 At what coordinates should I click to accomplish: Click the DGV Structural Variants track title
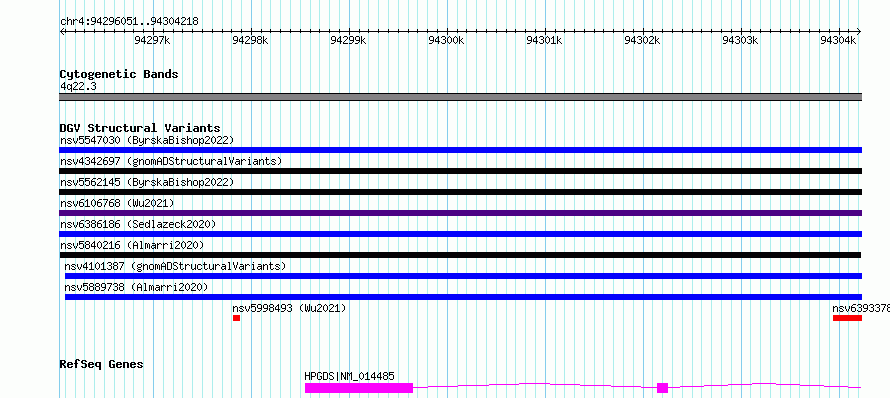tap(140, 128)
